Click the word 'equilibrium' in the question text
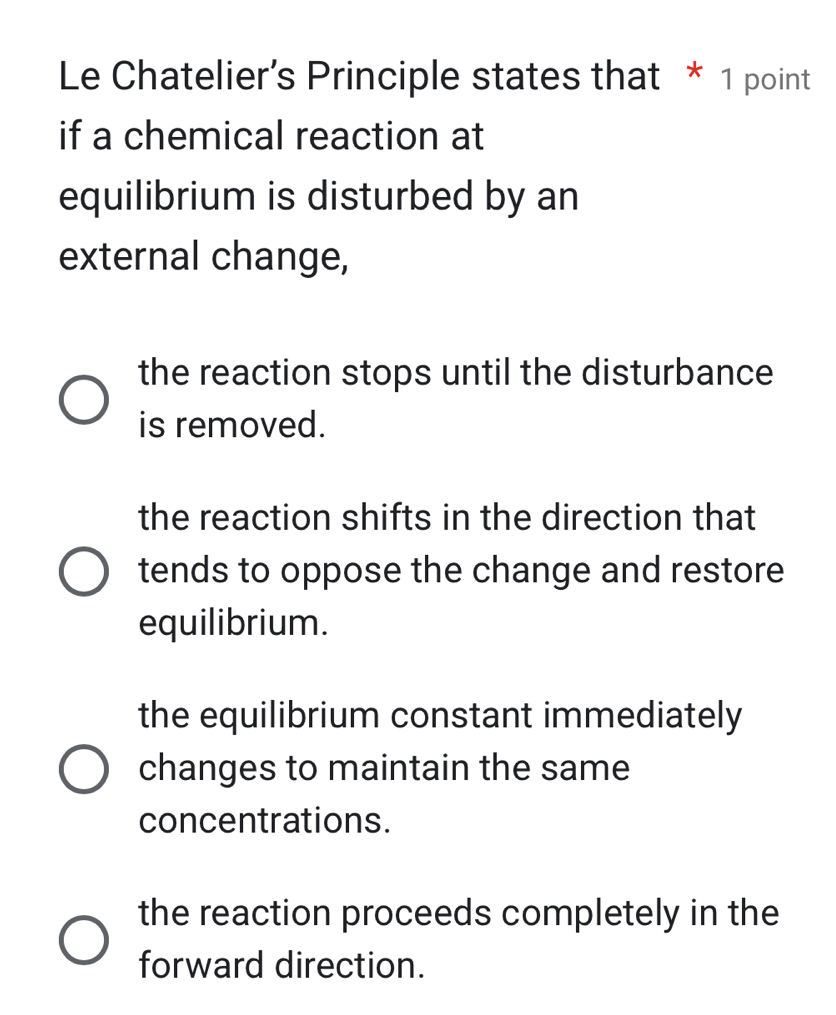This screenshot has width=836, height=1015. 148,197
